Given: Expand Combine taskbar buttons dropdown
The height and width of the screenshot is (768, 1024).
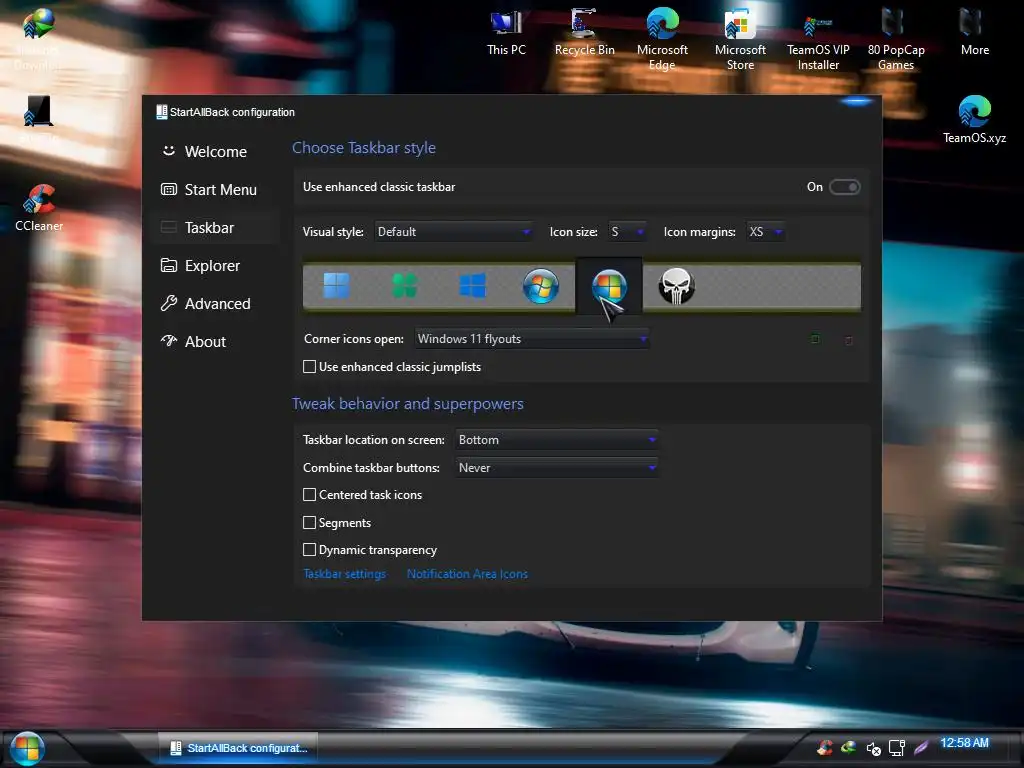Looking at the screenshot, I should [x=556, y=468].
